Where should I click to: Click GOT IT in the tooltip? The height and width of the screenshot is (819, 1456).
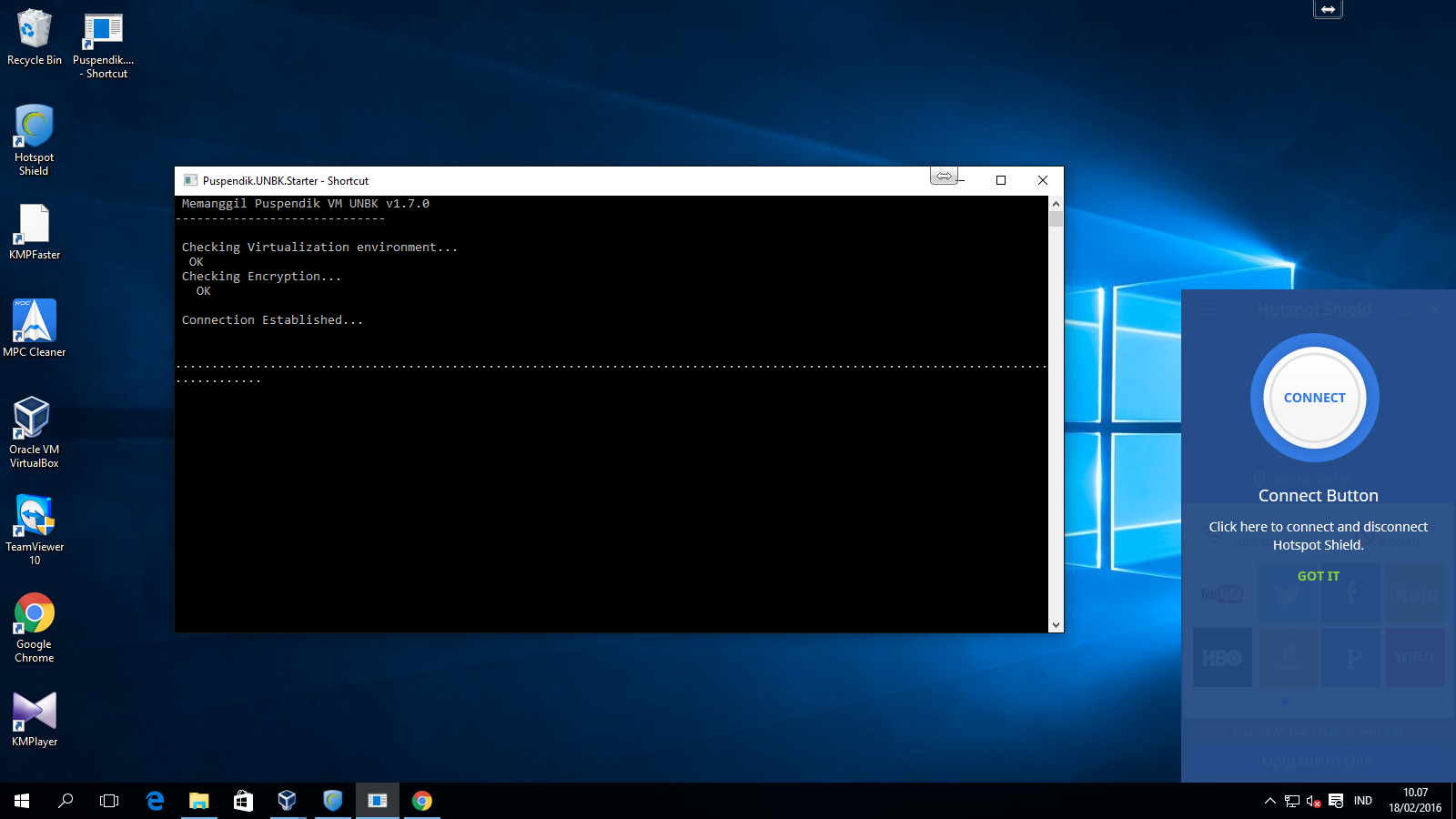(x=1318, y=576)
